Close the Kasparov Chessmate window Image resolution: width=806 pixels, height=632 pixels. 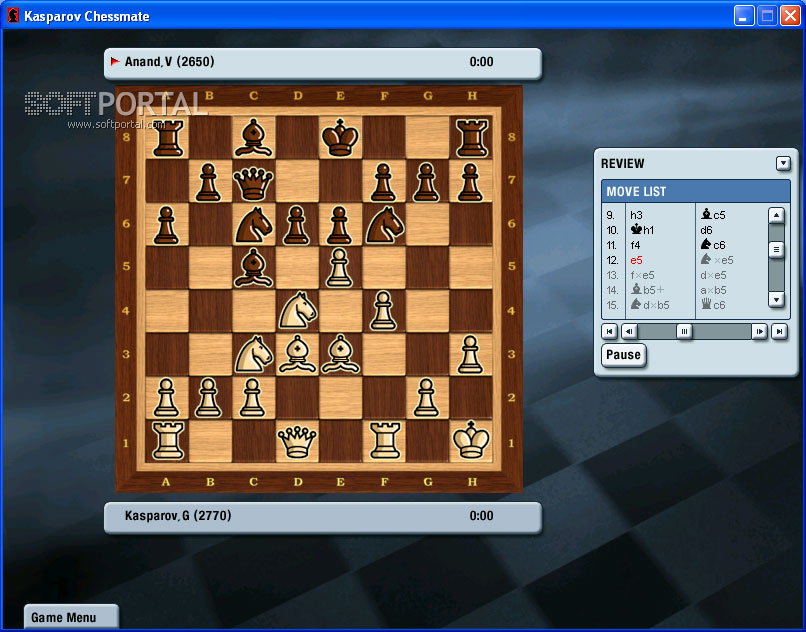pos(790,16)
